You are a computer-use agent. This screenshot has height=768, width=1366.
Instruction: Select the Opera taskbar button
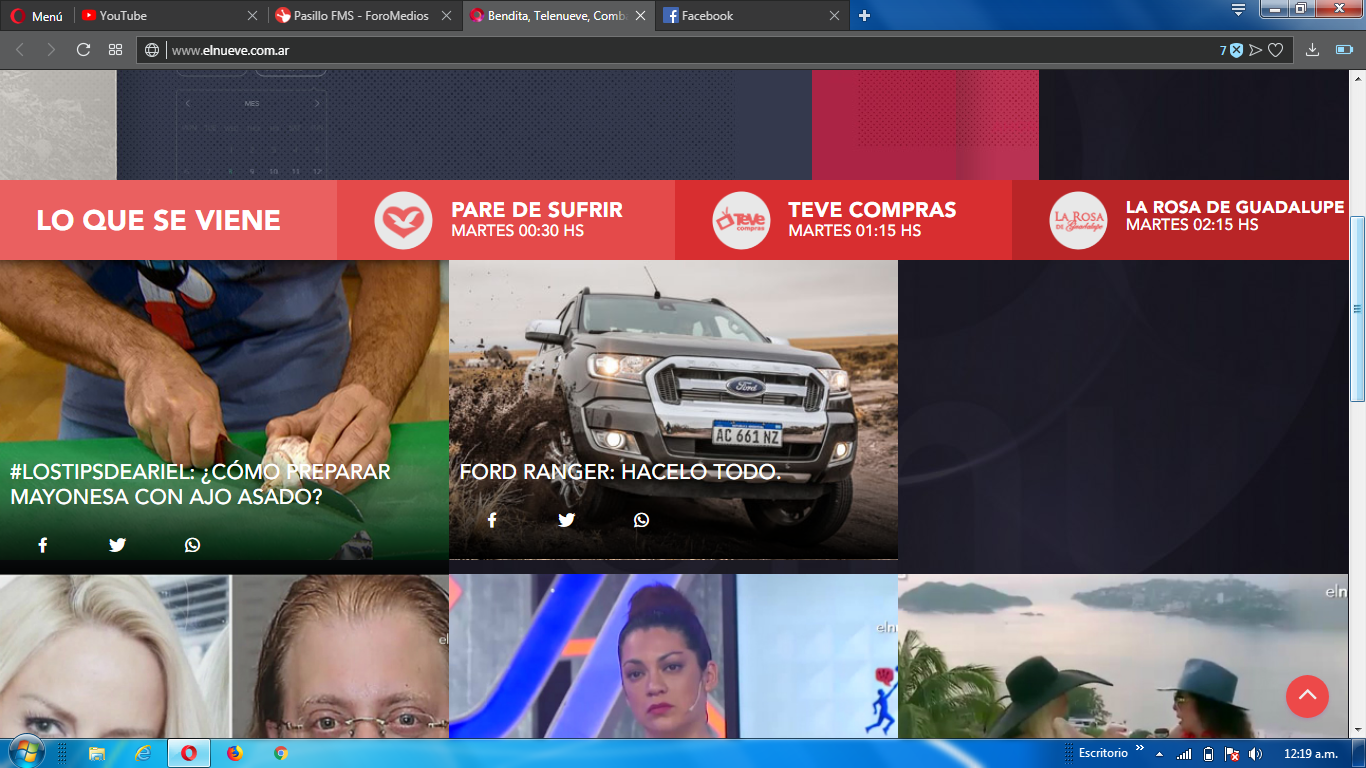(x=189, y=753)
